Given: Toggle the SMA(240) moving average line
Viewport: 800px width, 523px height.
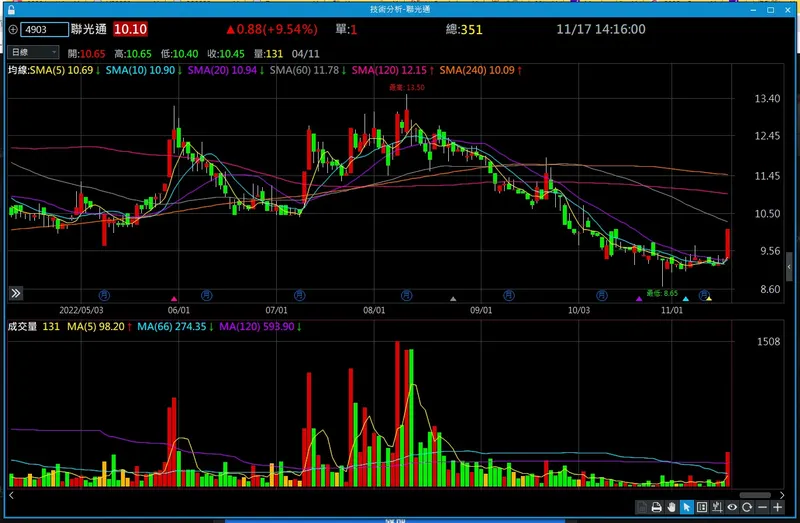Looking at the screenshot, I should (481, 70).
